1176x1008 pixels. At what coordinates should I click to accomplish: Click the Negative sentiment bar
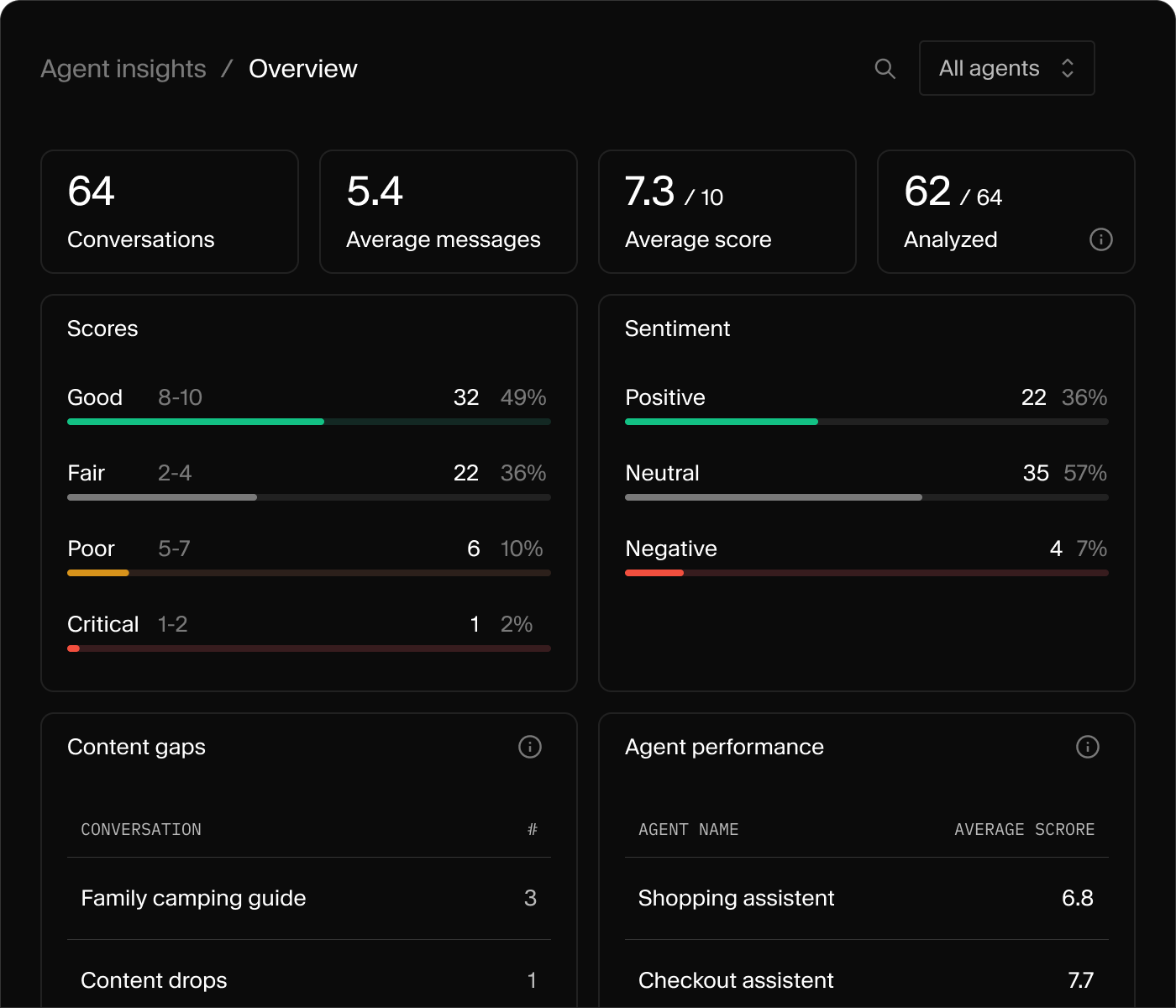click(x=867, y=573)
